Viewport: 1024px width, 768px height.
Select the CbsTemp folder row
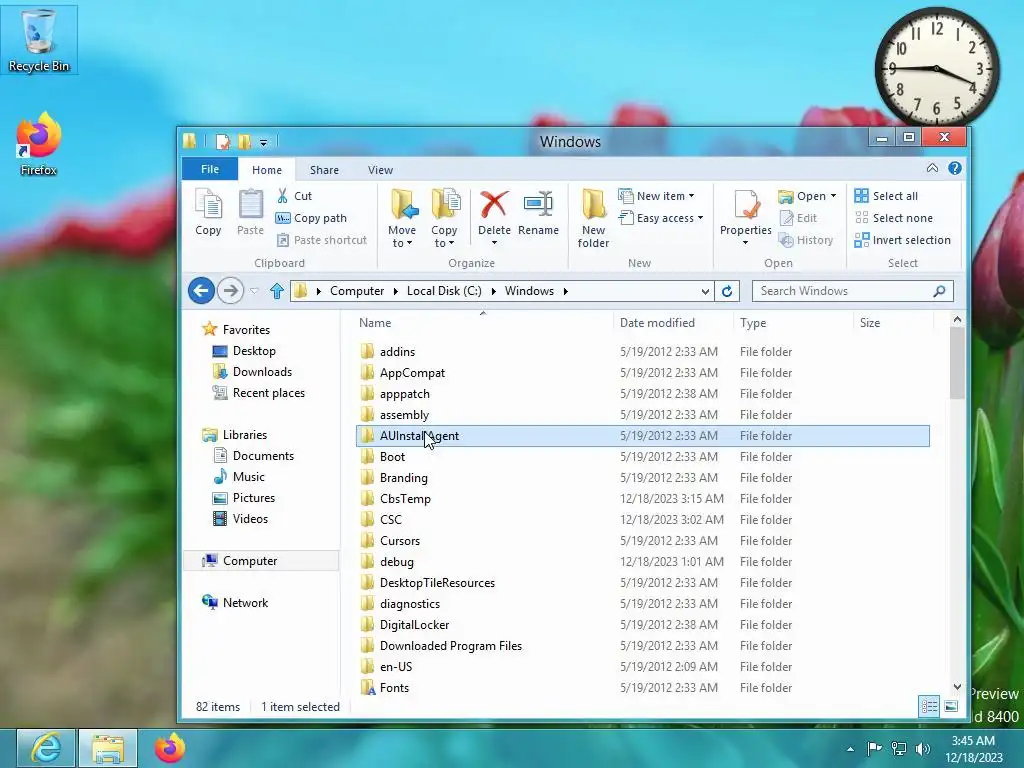tap(643, 499)
